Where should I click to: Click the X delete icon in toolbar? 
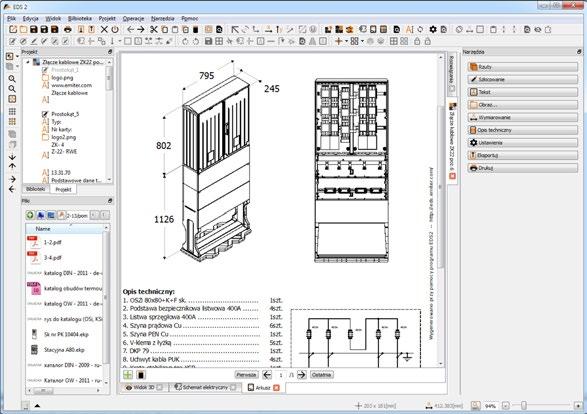[x=104, y=30]
